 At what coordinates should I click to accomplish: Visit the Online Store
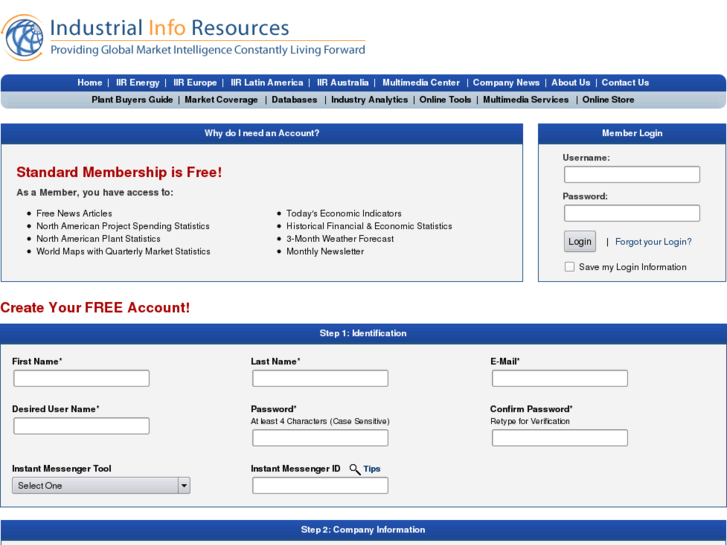[608, 100]
